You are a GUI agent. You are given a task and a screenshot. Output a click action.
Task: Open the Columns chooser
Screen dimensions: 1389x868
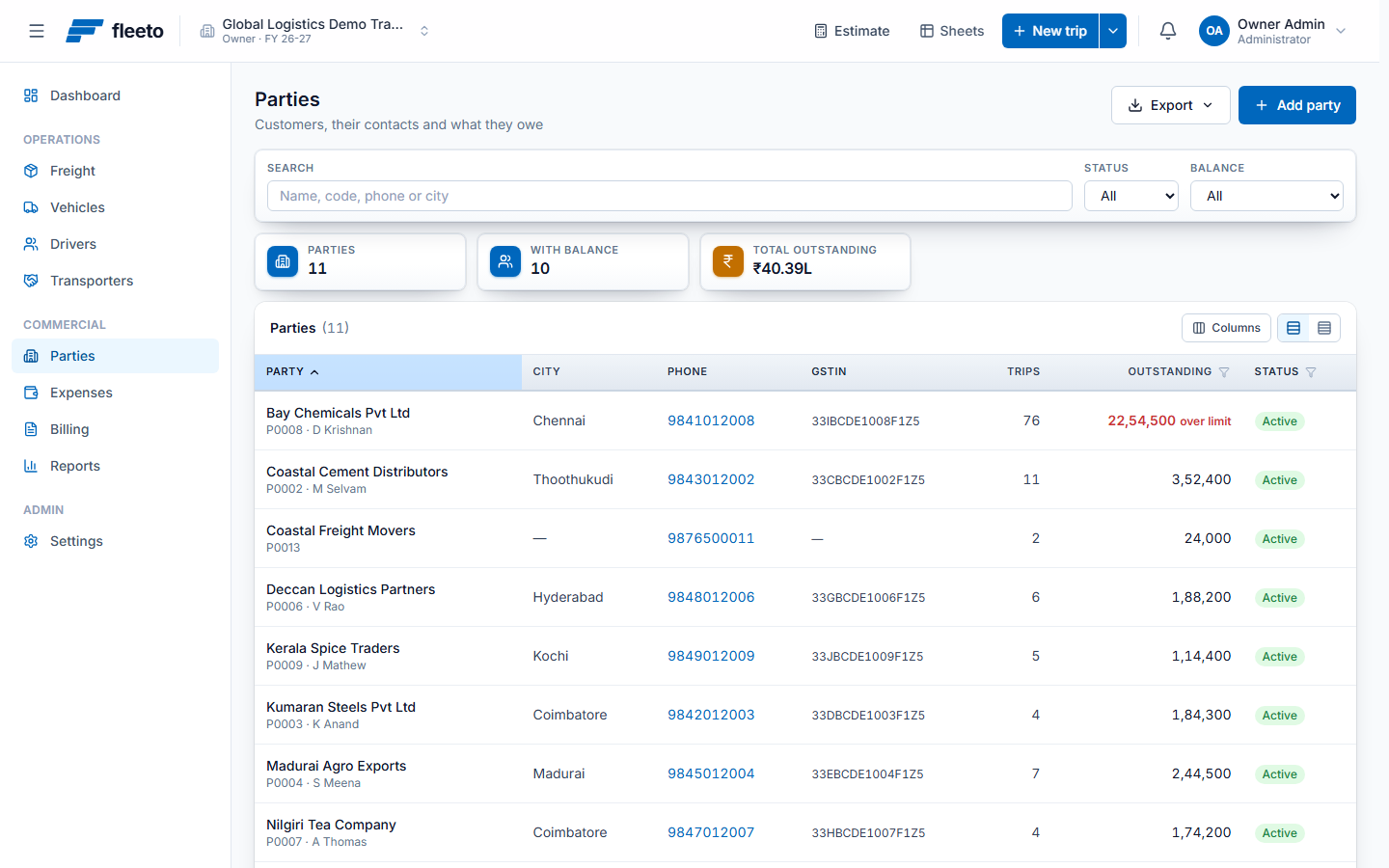(1227, 328)
